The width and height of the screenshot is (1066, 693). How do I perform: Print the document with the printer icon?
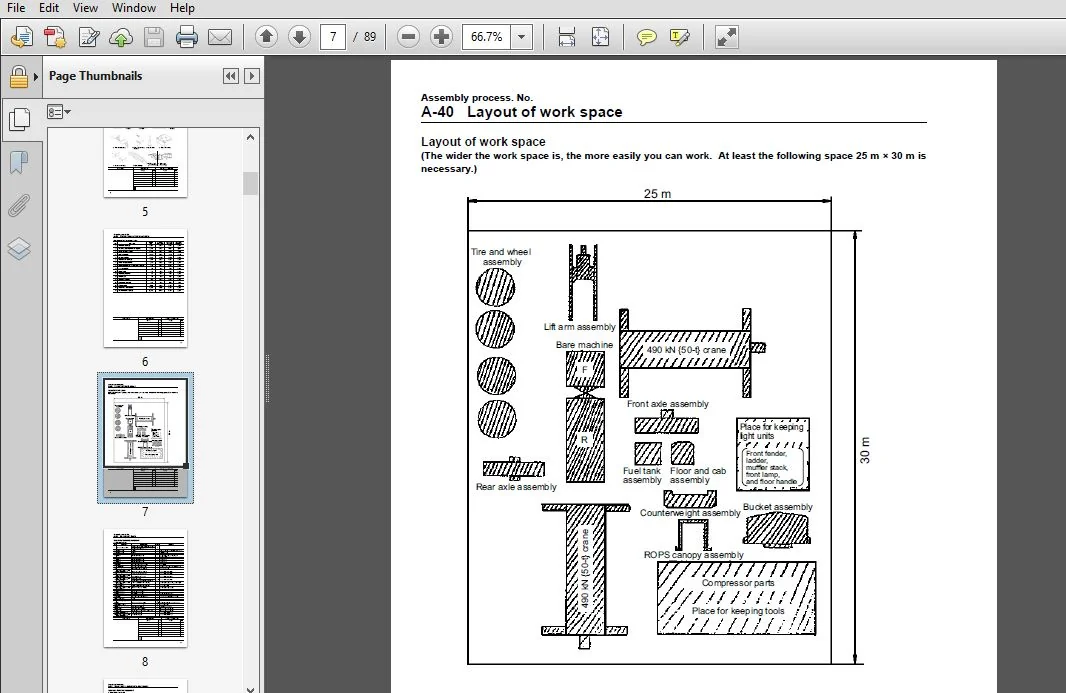186,37
